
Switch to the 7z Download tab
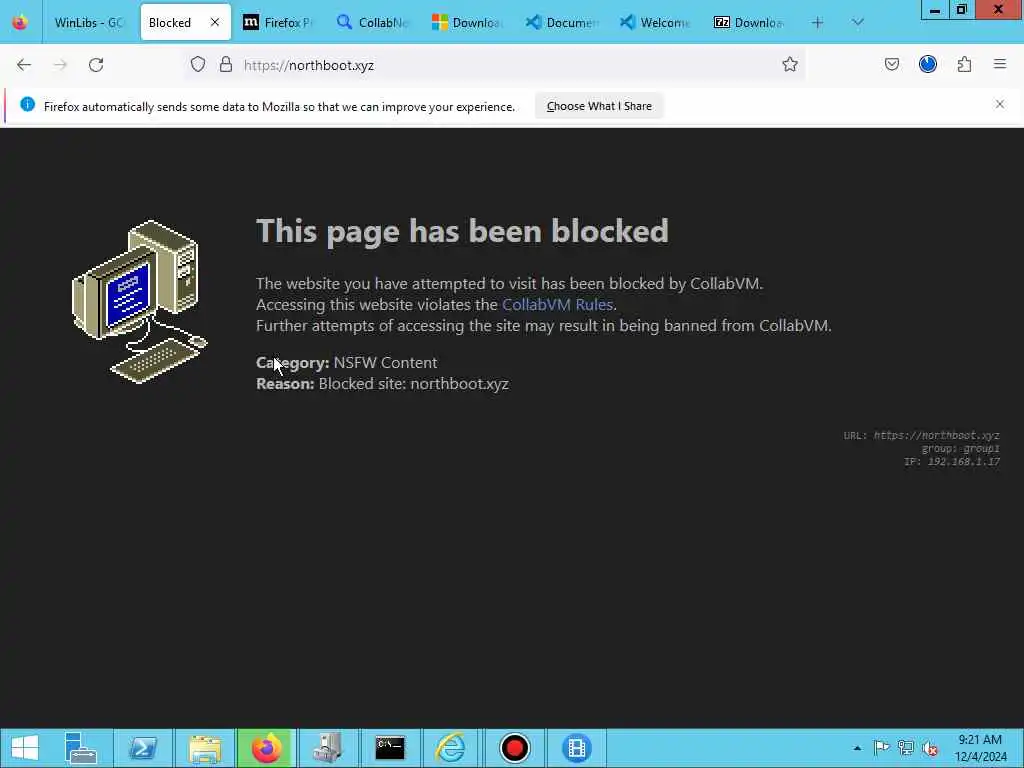[x=749, y=22]
